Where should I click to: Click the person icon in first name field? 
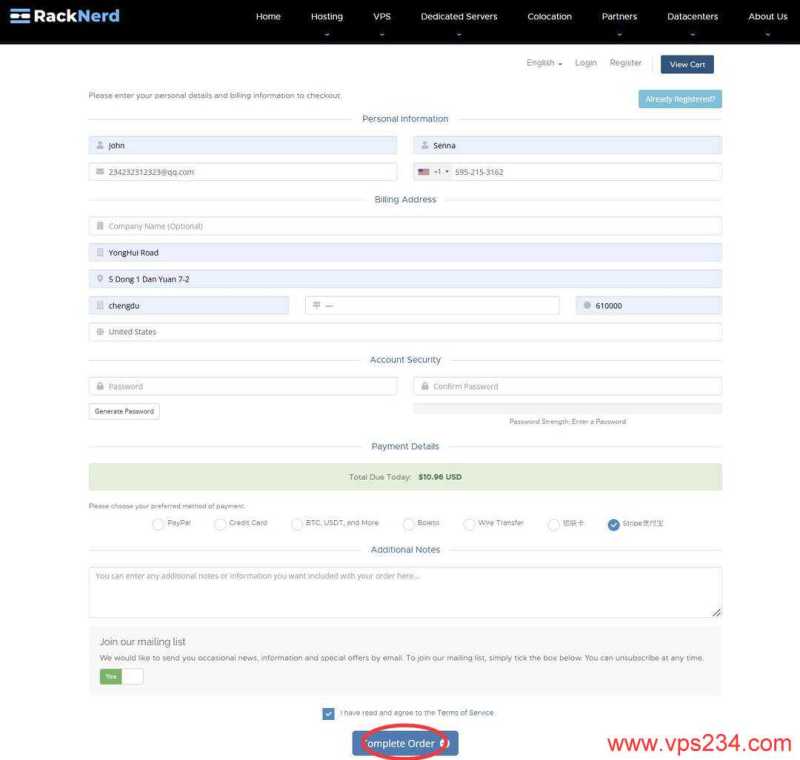100,145
